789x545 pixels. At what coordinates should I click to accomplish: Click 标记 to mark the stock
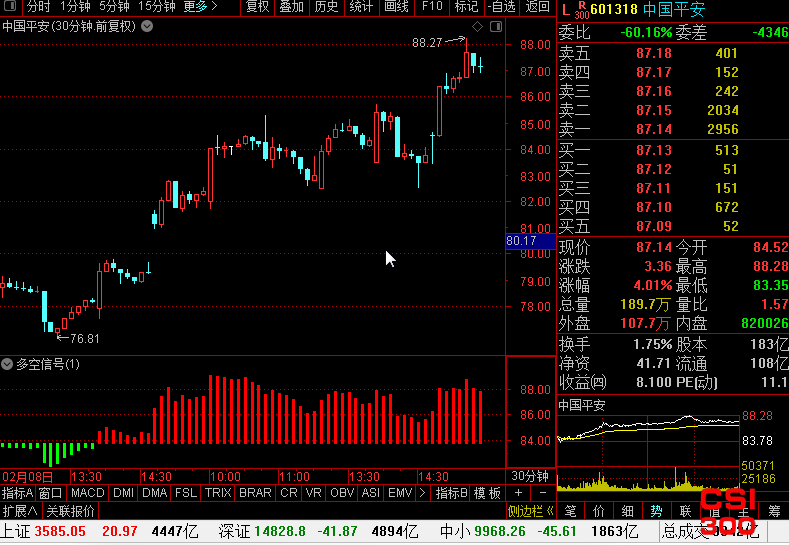click(466, 7)
